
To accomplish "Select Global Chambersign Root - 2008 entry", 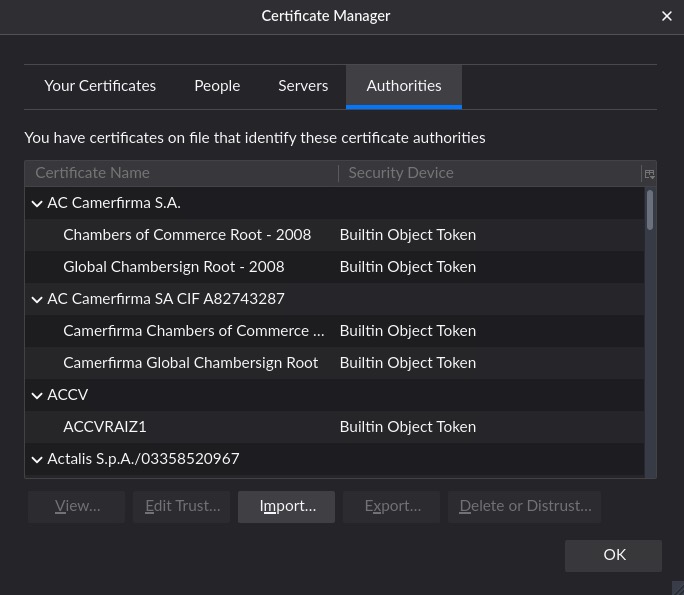I will pyautogui.click(x=174, y=267).
